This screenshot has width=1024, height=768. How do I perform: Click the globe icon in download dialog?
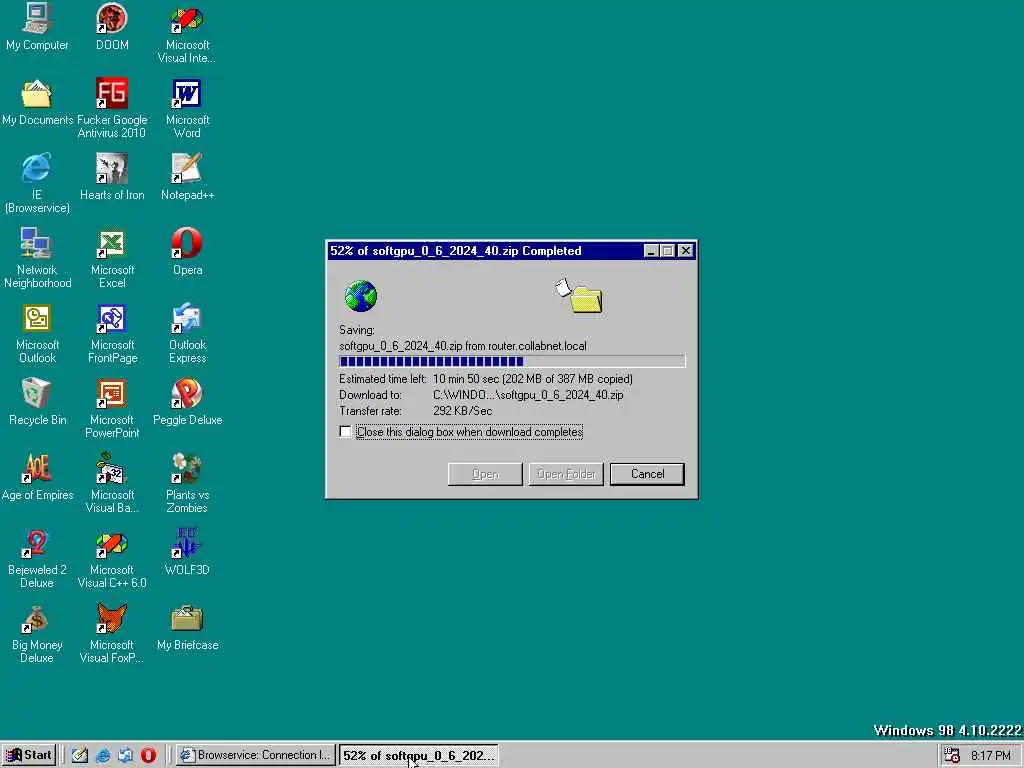[360, 296]
